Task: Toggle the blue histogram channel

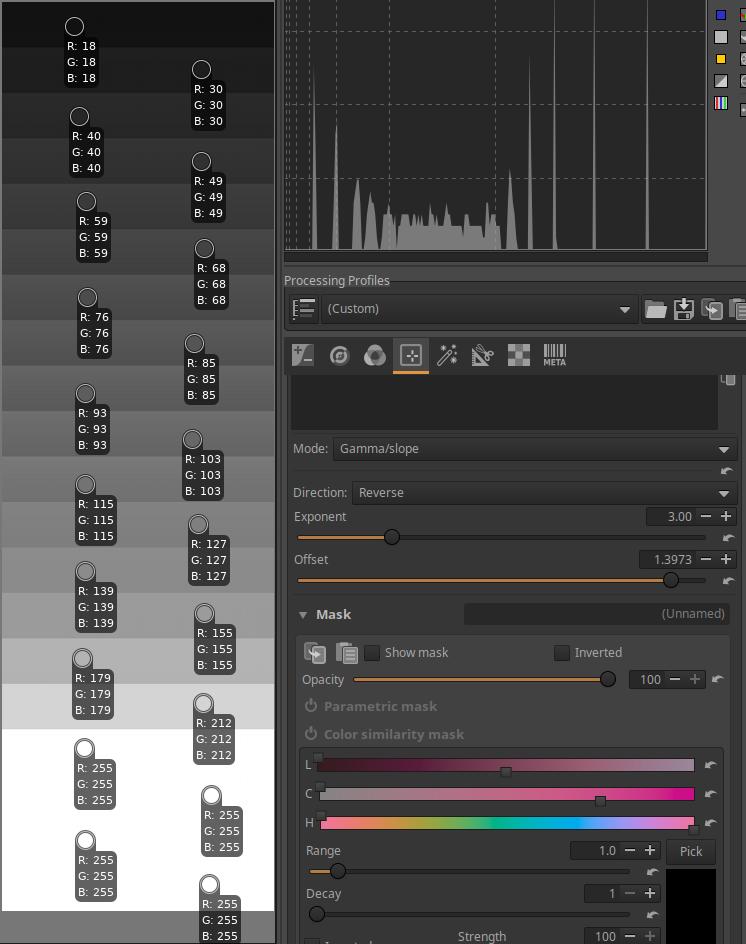Action: click(x=720, y=15)
